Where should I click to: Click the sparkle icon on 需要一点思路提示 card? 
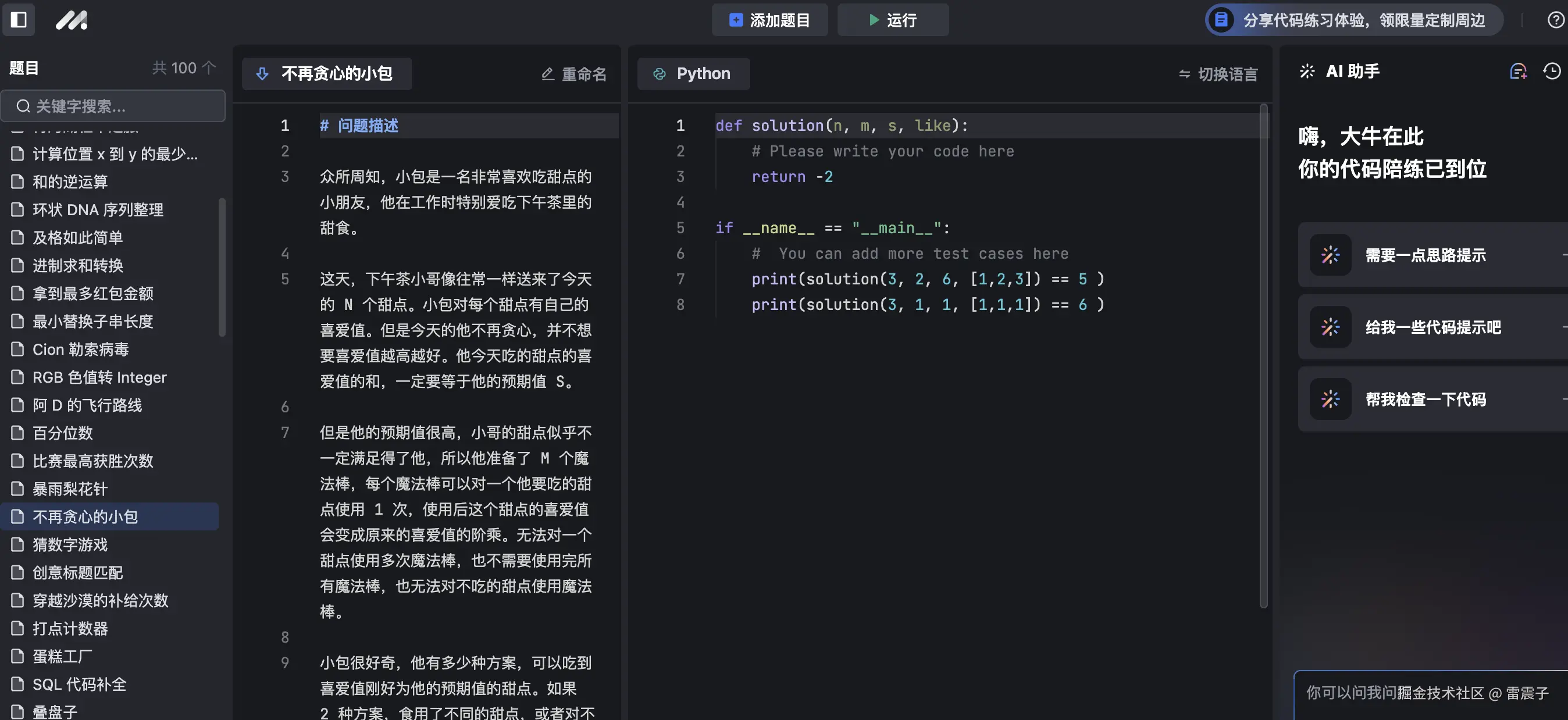pyautogui.click(x=1330, y=255)
